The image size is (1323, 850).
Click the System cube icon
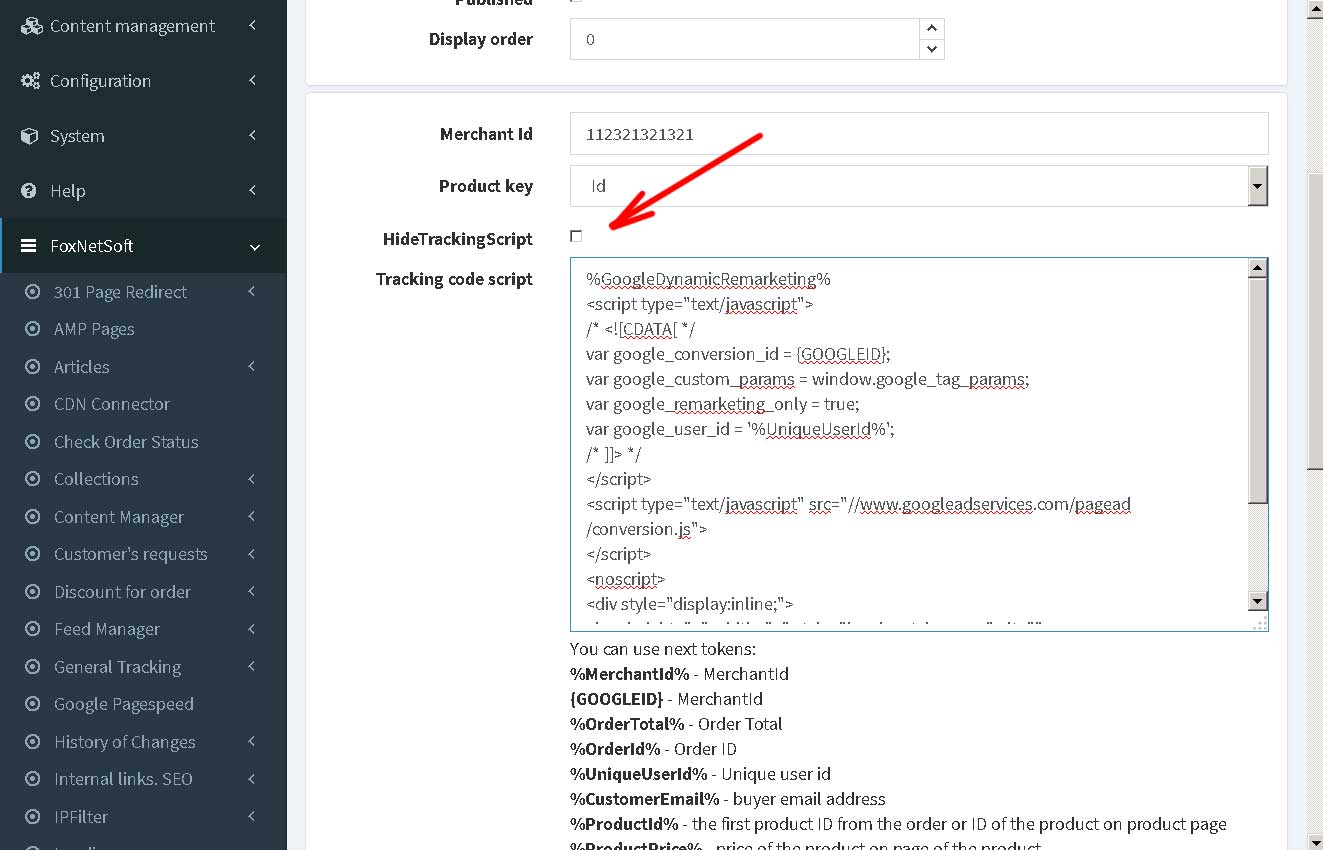point(30,136)
